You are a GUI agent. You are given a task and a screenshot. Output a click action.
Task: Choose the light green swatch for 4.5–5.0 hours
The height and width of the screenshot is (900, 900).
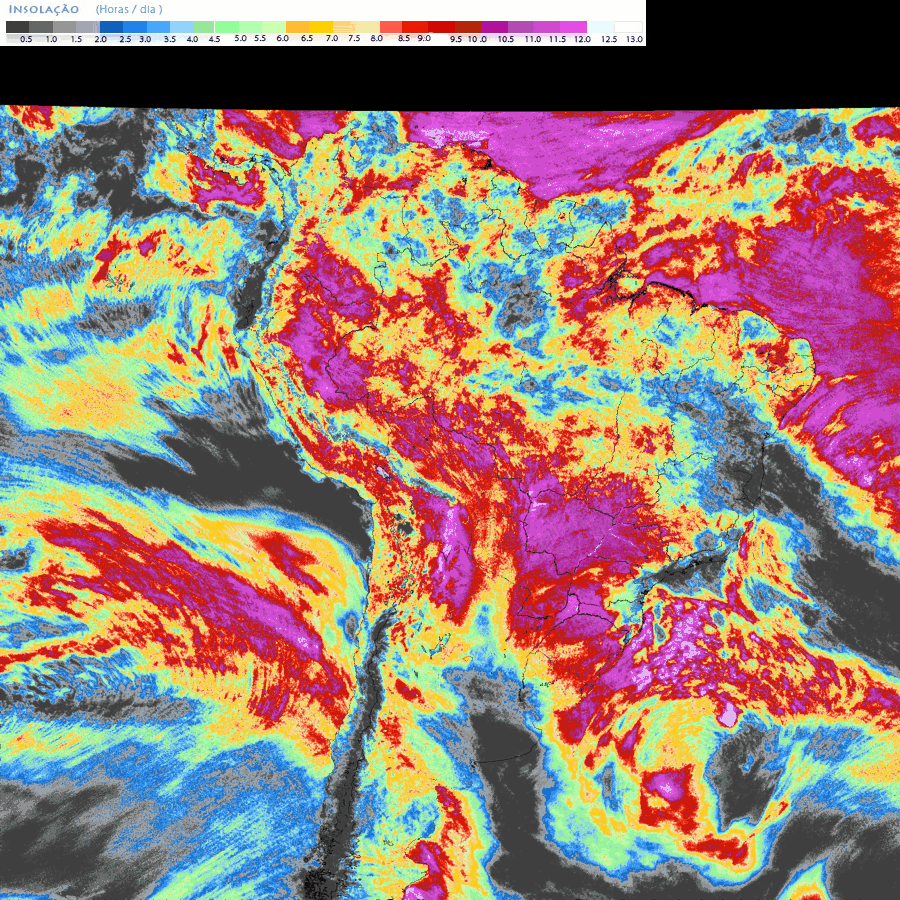point(227,27)
